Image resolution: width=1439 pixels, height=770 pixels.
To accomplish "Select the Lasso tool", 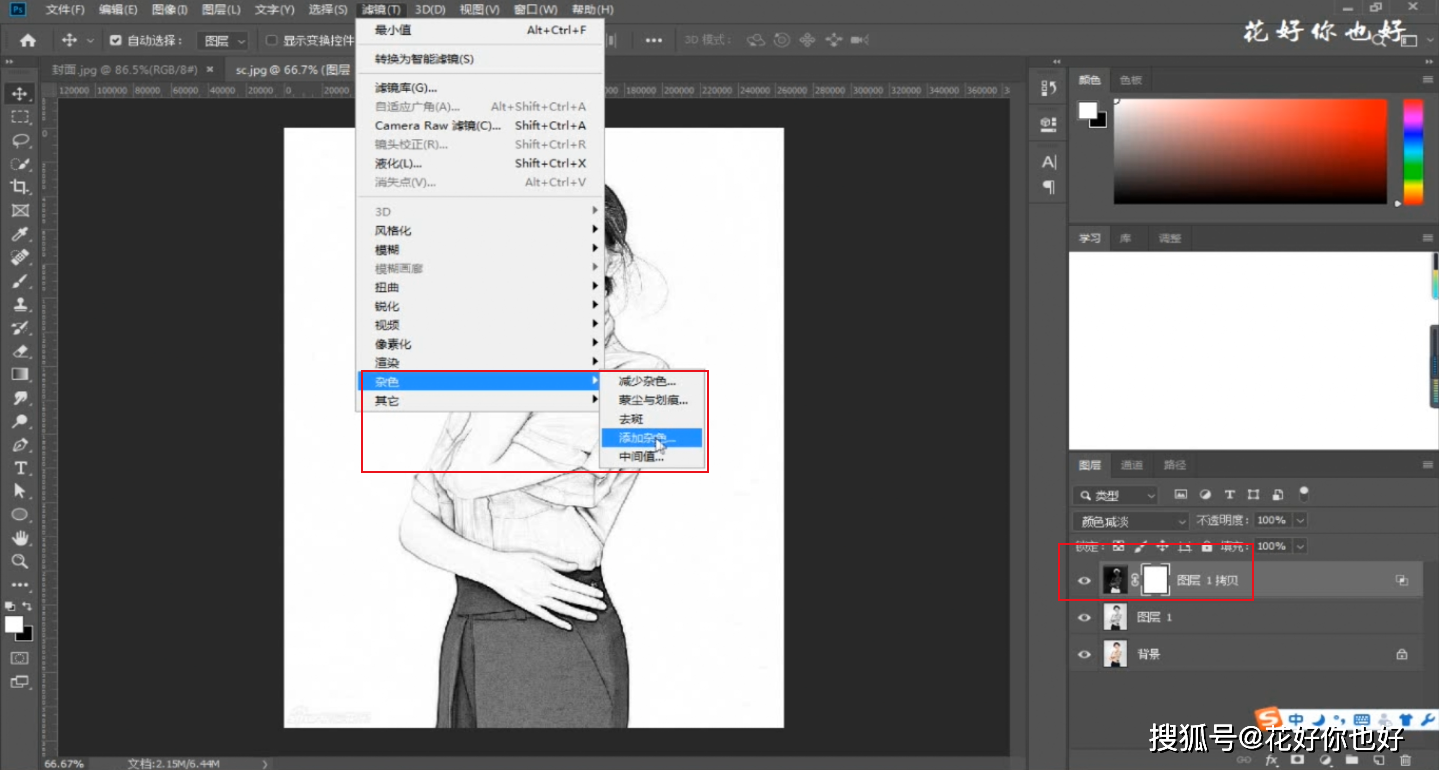I will (x=20, y=140).
